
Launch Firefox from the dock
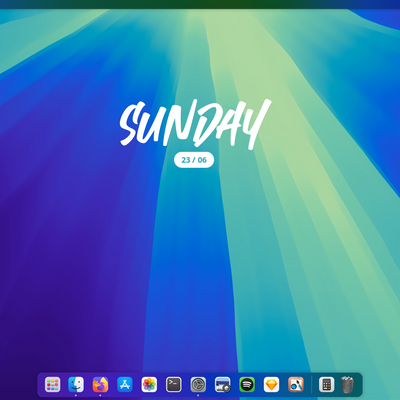[x=100, y=385]
